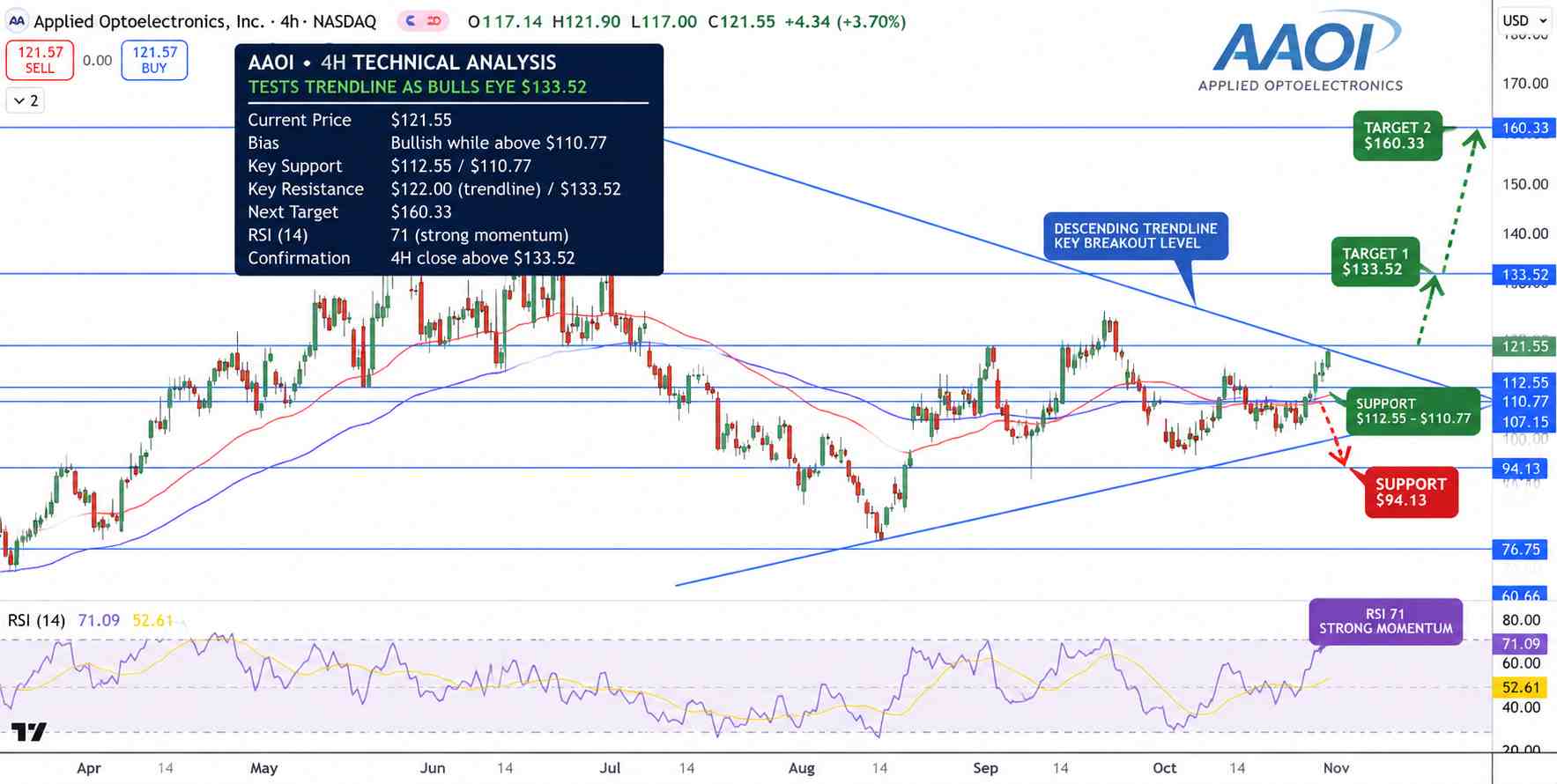The height and width of the screenshot is (784, 1557).
Task: Click the 160.33 price label on the axis
Action: [1524, 128]
